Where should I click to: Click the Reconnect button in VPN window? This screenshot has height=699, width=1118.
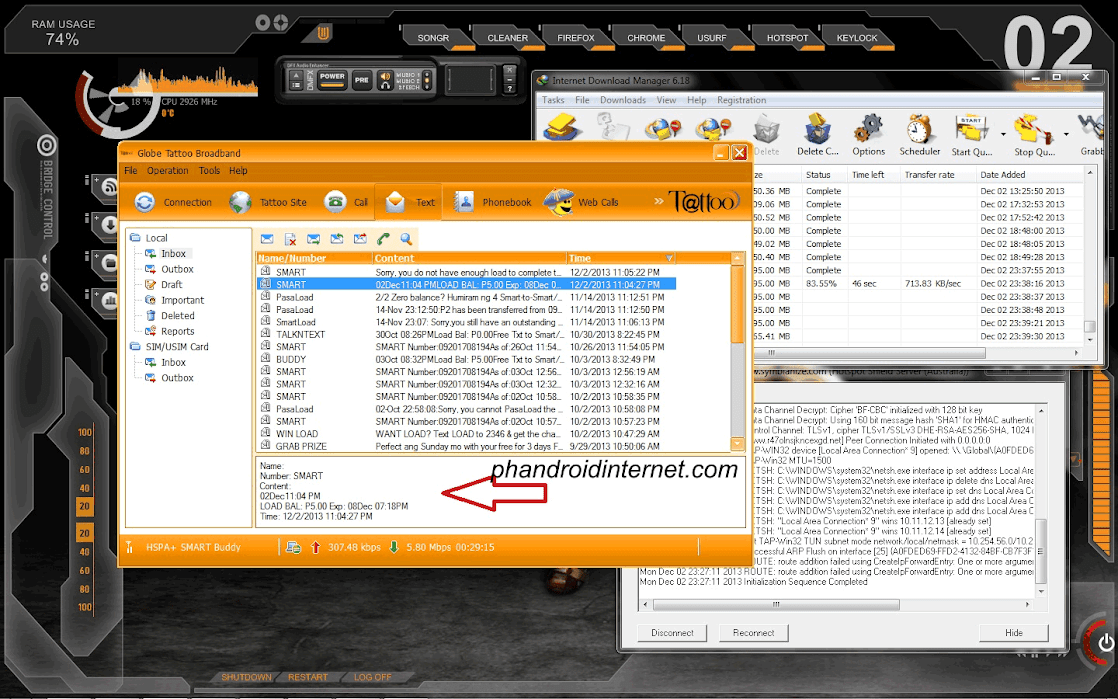754,633
